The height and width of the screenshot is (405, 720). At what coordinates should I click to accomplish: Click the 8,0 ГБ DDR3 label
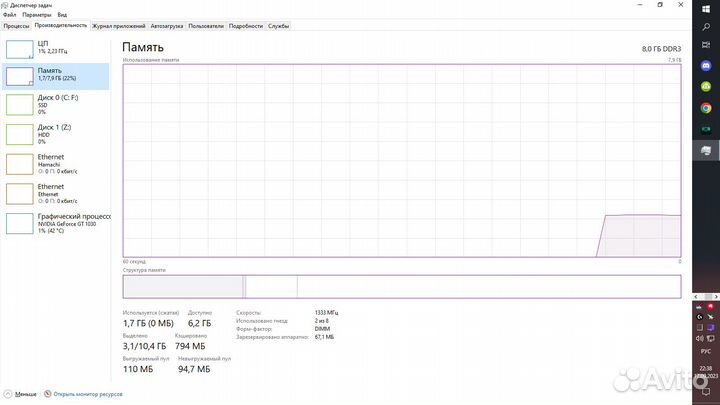[x=661, y=49]
